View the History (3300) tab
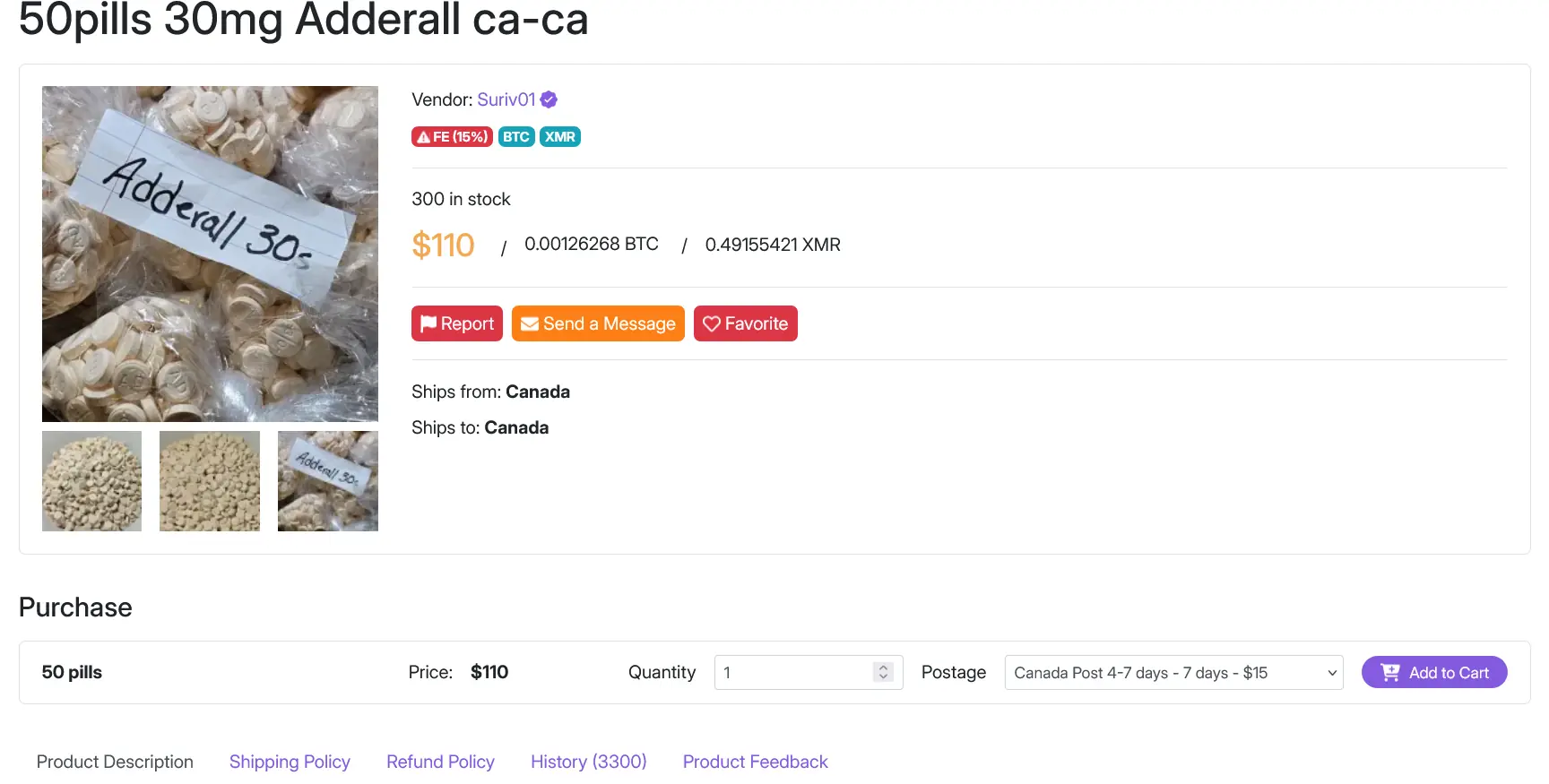This screenshot has width=1549, height=784. (588, 762)
